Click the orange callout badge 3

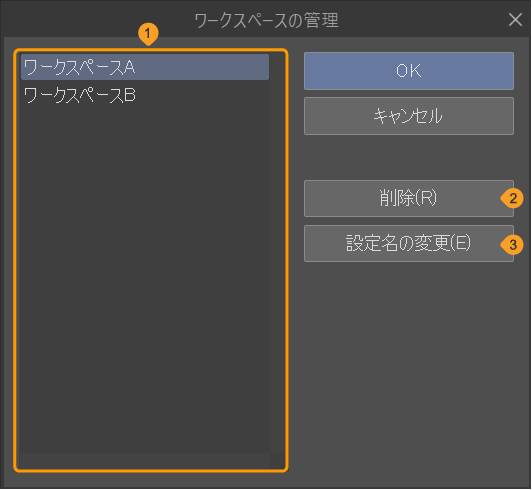point(512,245)
